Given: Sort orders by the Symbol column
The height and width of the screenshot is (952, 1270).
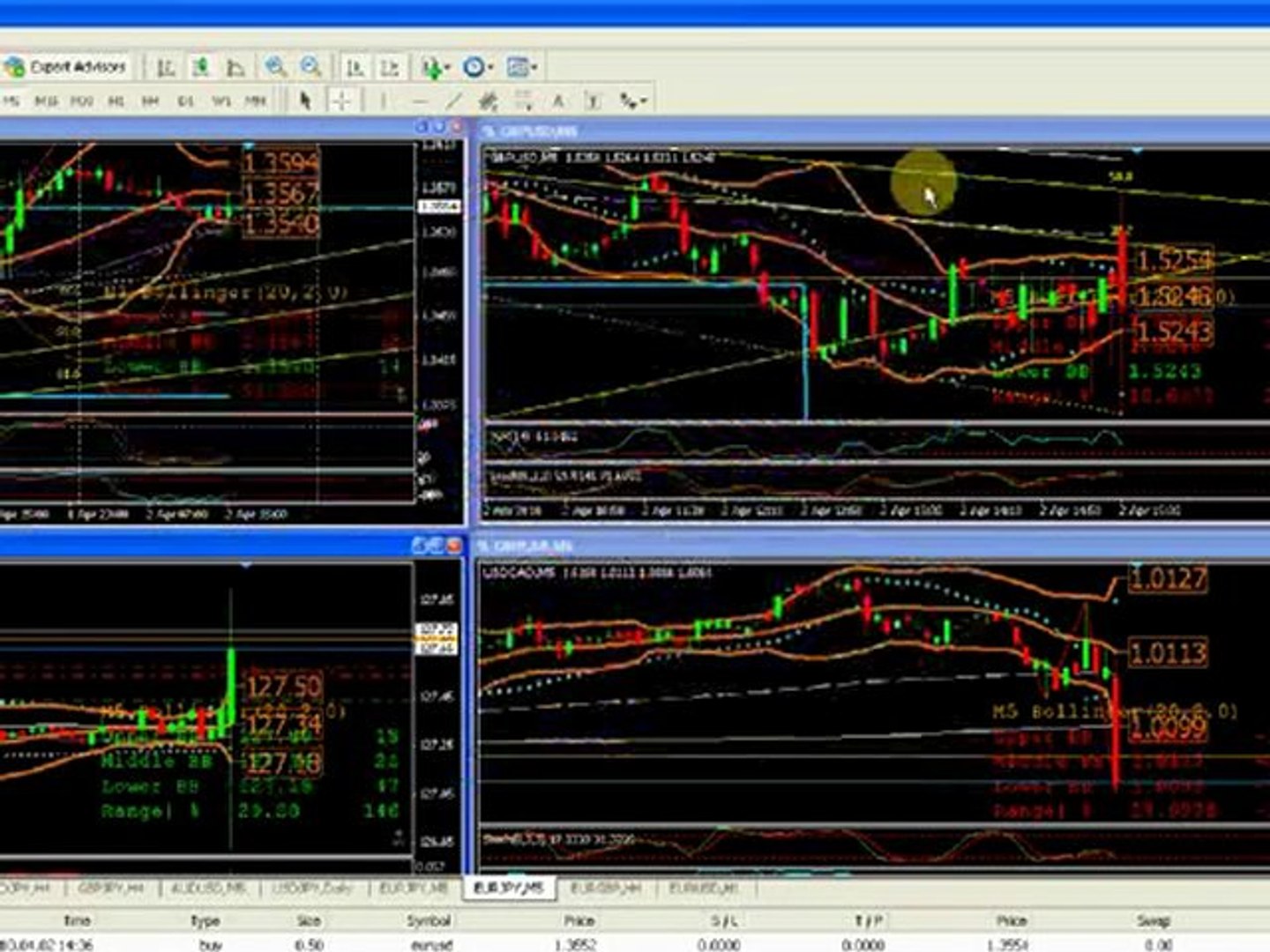Looking at the screenshot, I should (429, 920).
